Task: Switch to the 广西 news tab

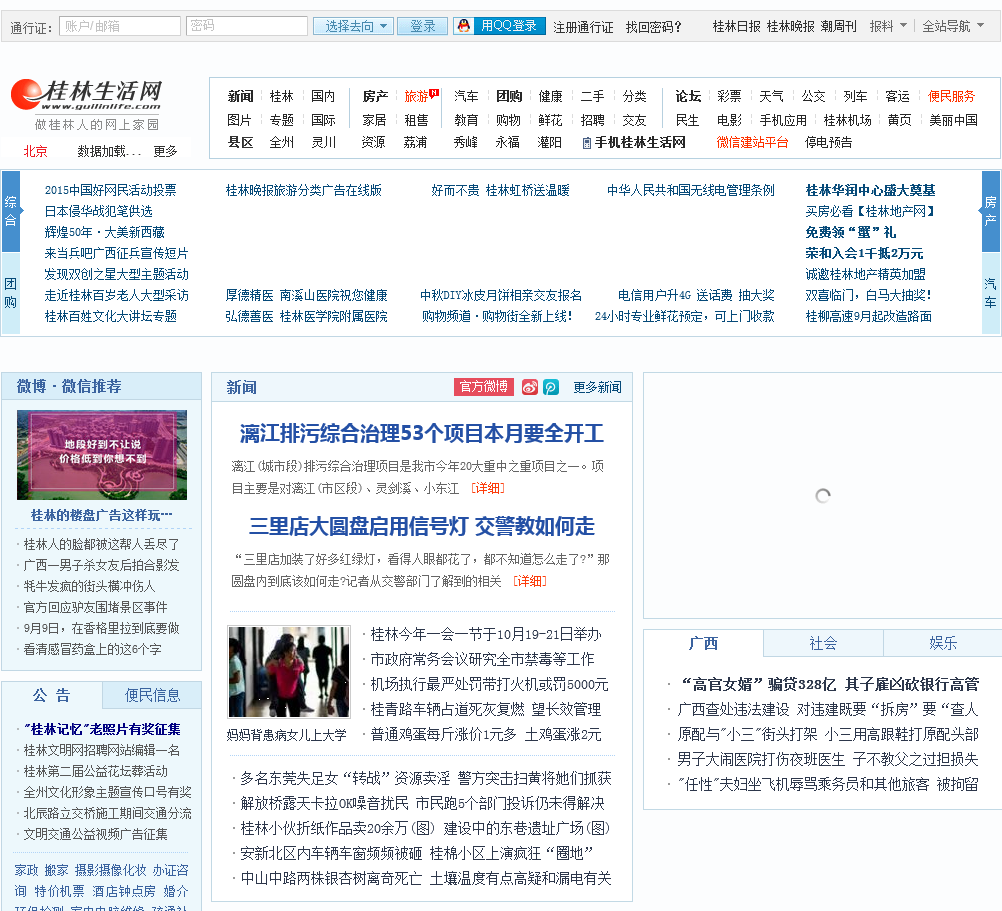Action: click(703, 643)
